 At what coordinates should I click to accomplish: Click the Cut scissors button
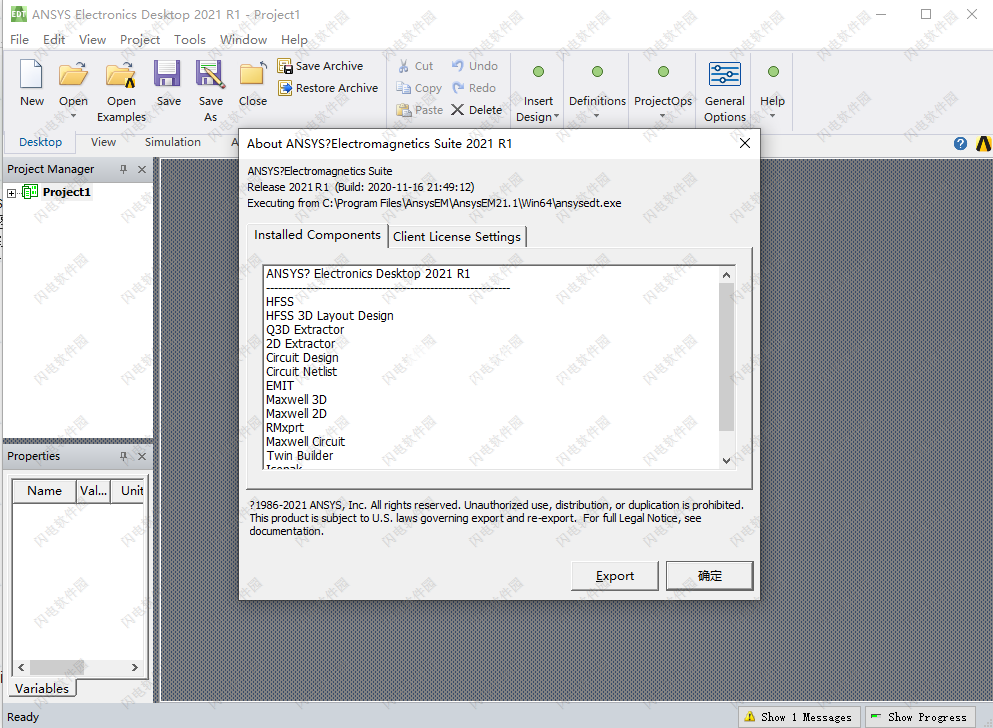point(415,66)
